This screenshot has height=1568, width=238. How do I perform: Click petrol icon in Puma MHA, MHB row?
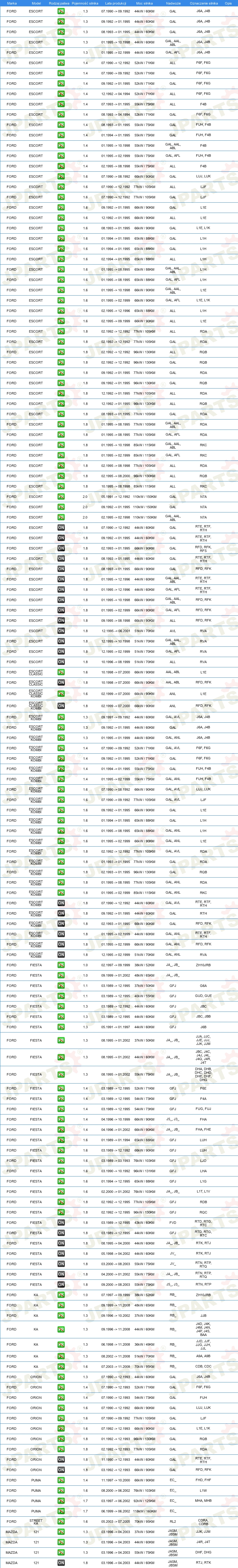[61, 1501]
